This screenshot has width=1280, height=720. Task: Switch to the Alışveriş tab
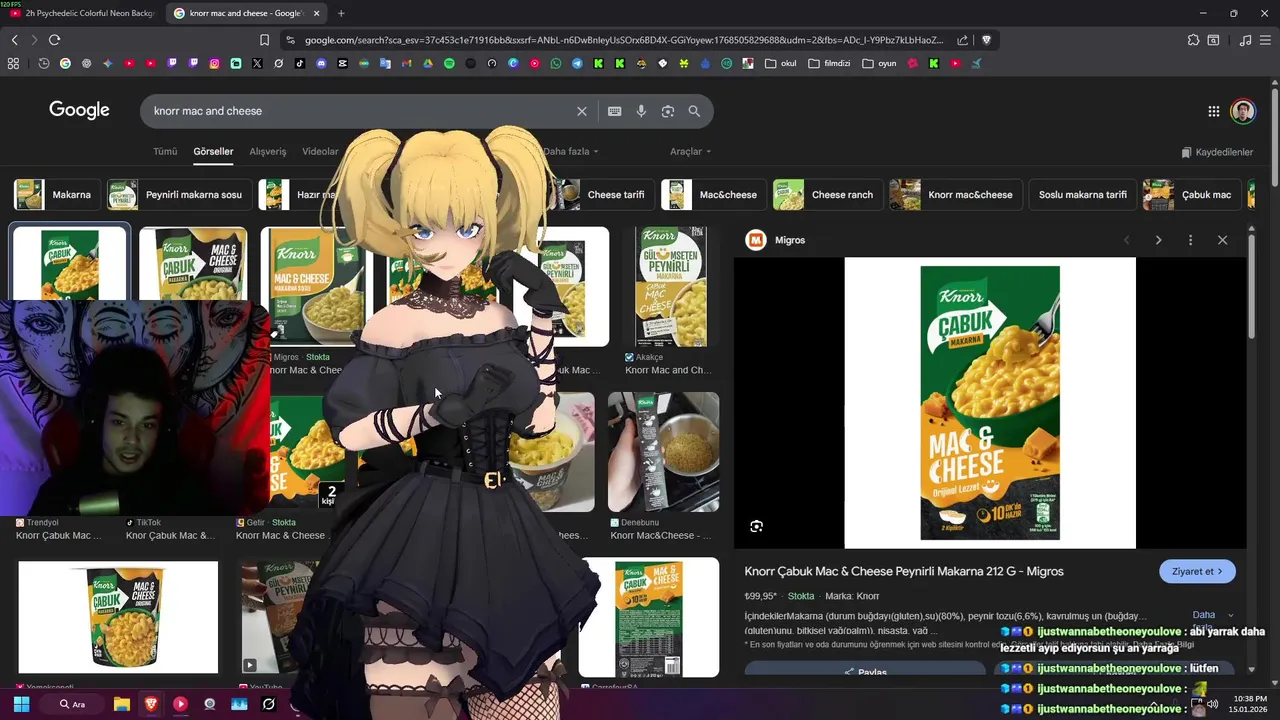[x=268, y=152]
